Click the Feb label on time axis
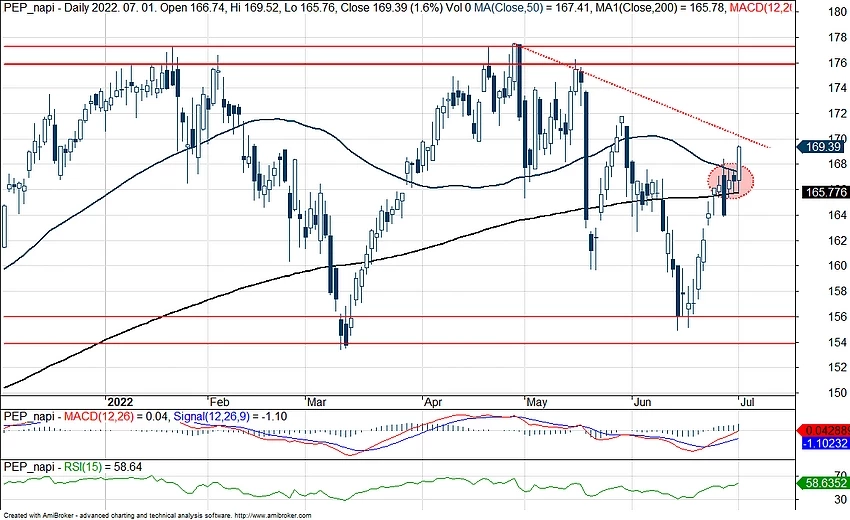Viewport: 850px width, 520px height. (x=220, y=402)
